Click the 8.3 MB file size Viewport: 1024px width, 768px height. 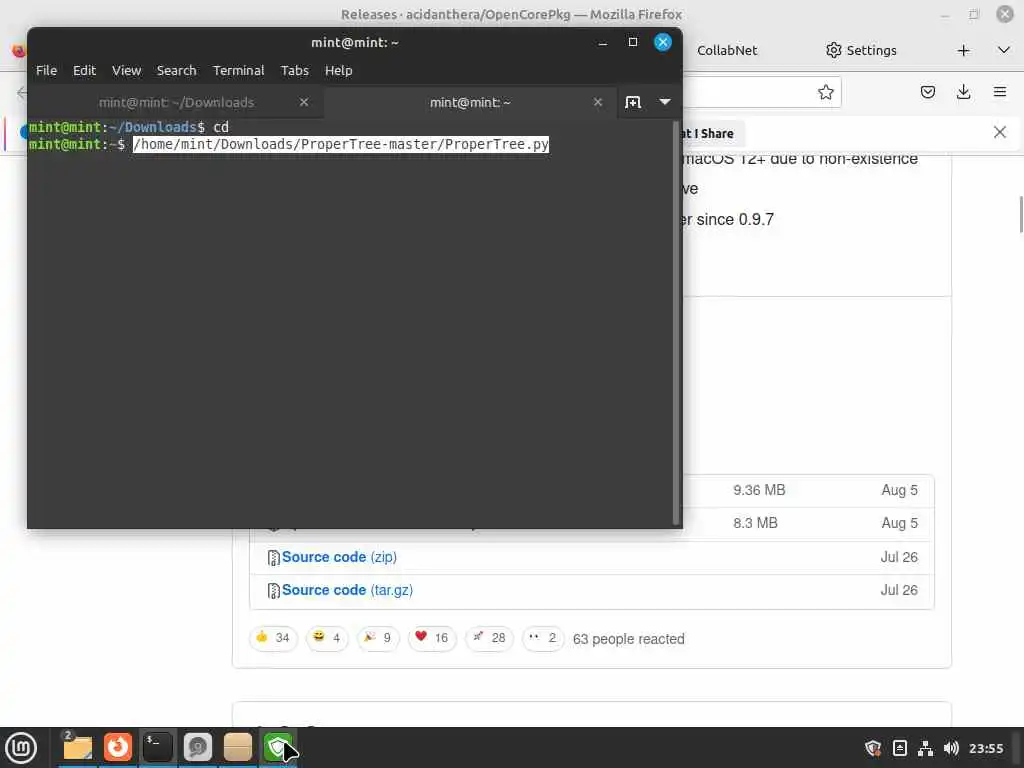pos(755,523)
